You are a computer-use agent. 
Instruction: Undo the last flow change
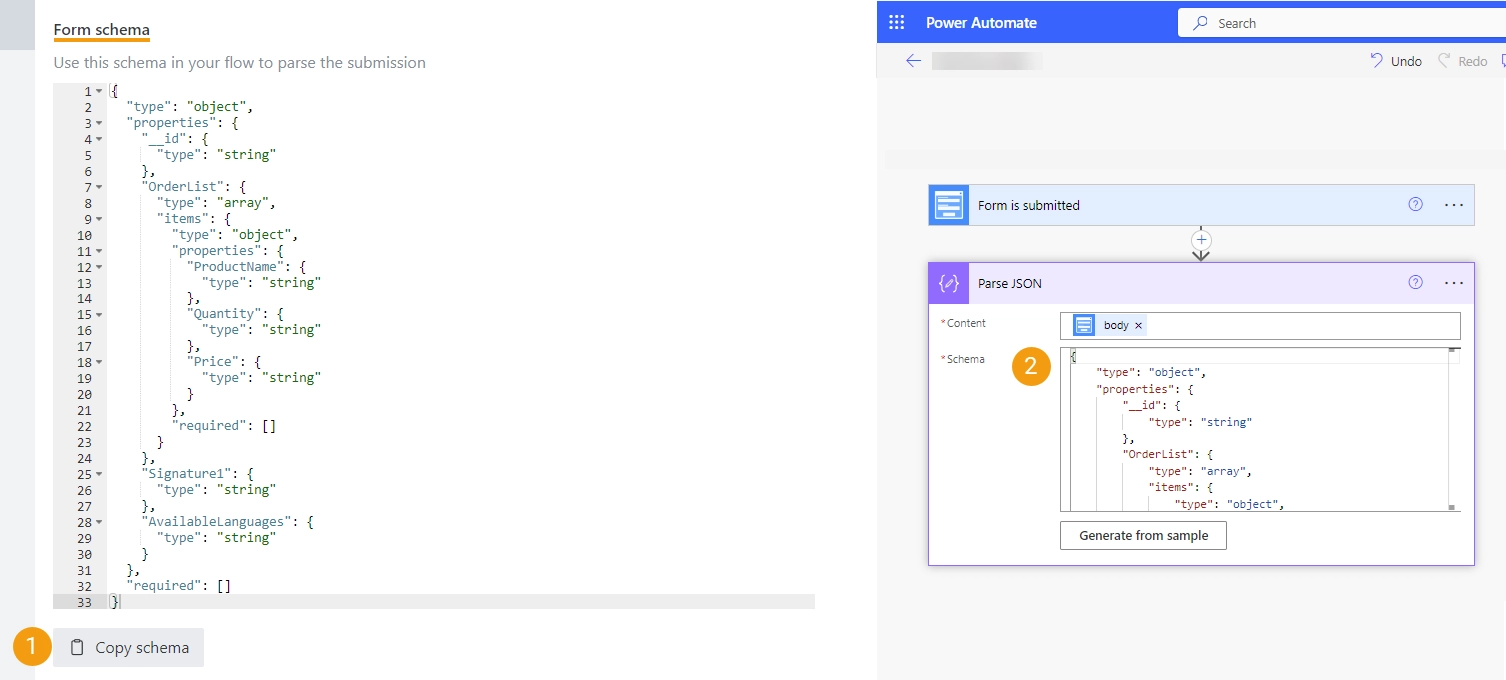[1396, 61]
